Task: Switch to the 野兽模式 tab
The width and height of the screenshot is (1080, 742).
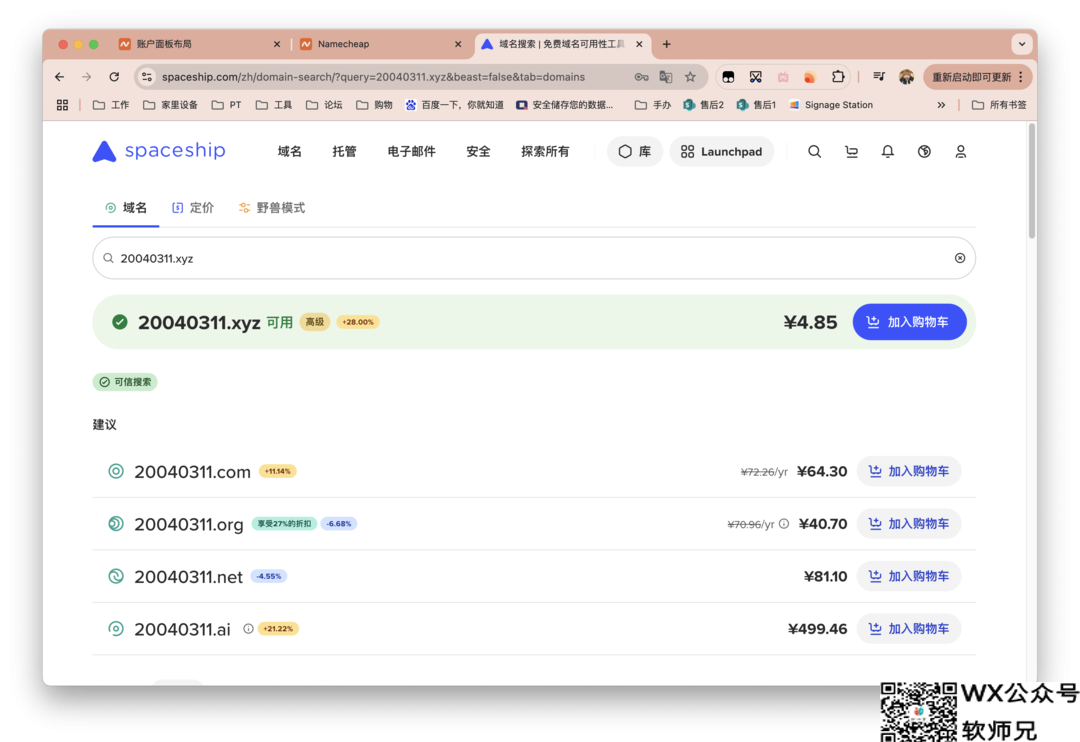Action: [x=272, y=207]
